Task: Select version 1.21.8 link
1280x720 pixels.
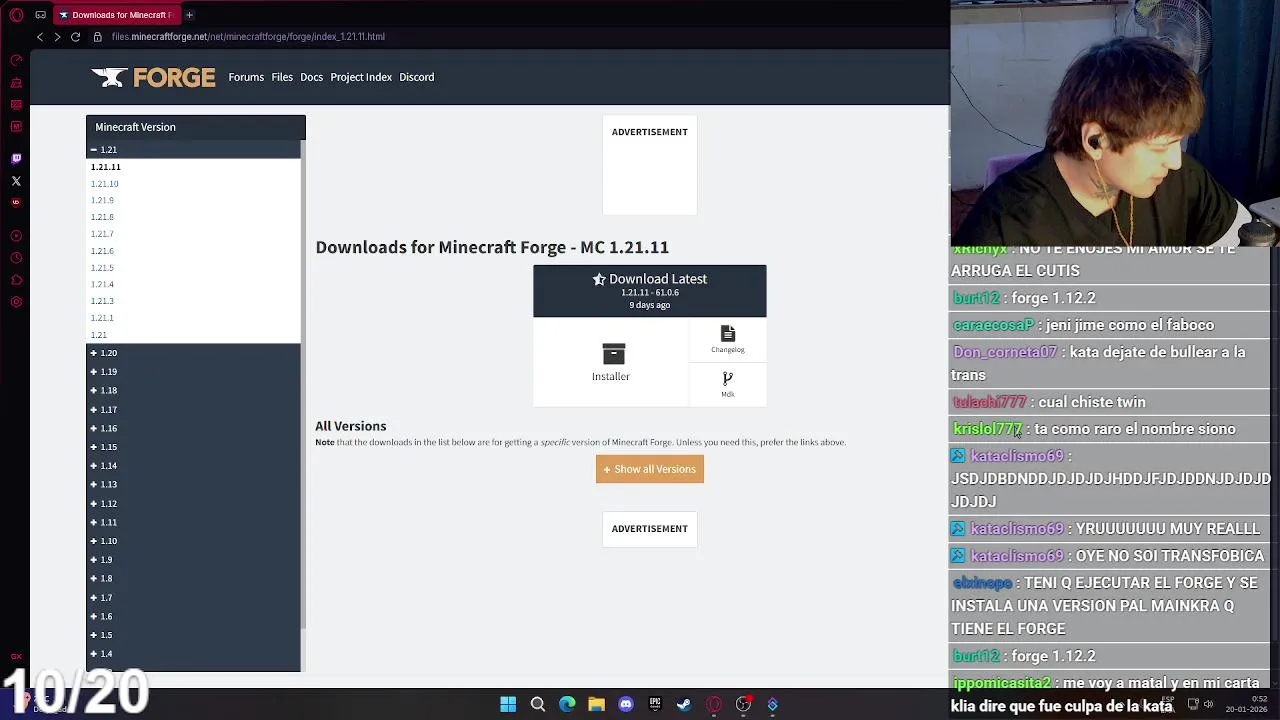Action: 102,217
